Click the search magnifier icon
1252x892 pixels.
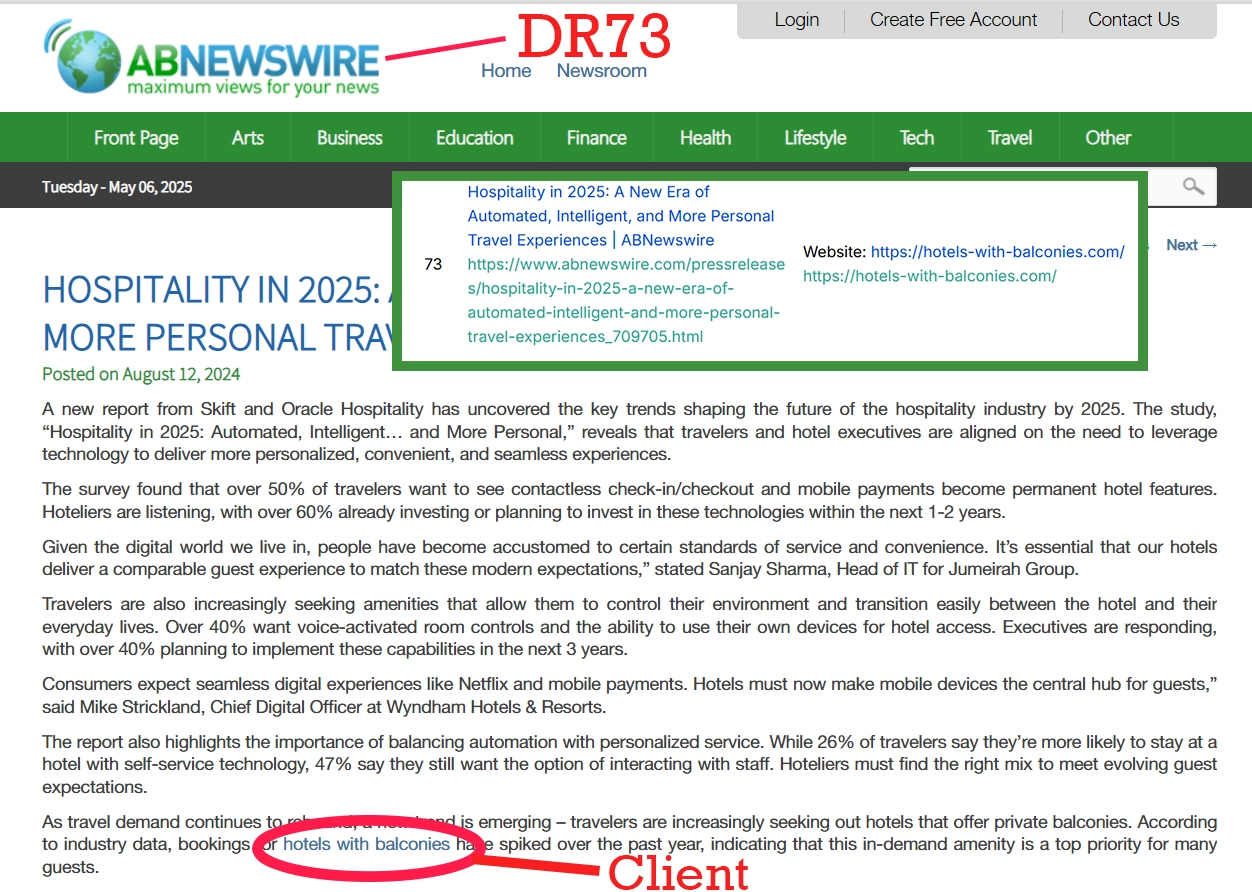pos(1193,186)
